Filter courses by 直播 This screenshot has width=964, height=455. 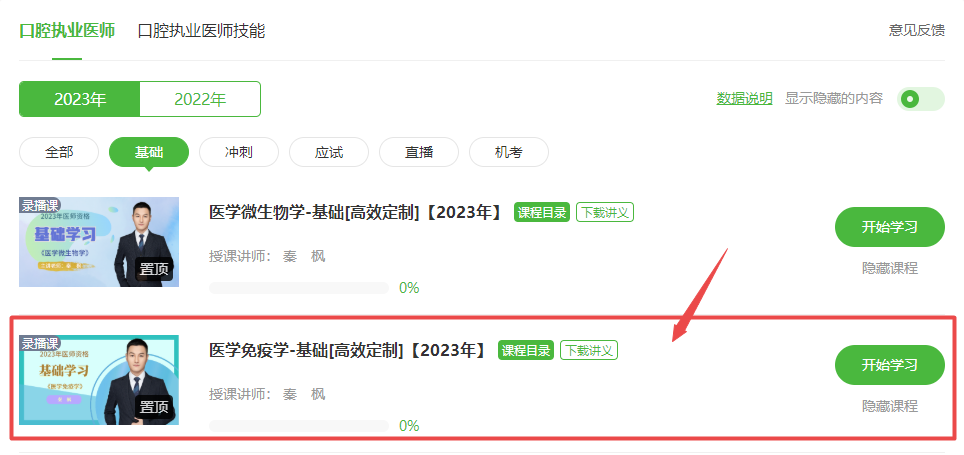[419, 152]
